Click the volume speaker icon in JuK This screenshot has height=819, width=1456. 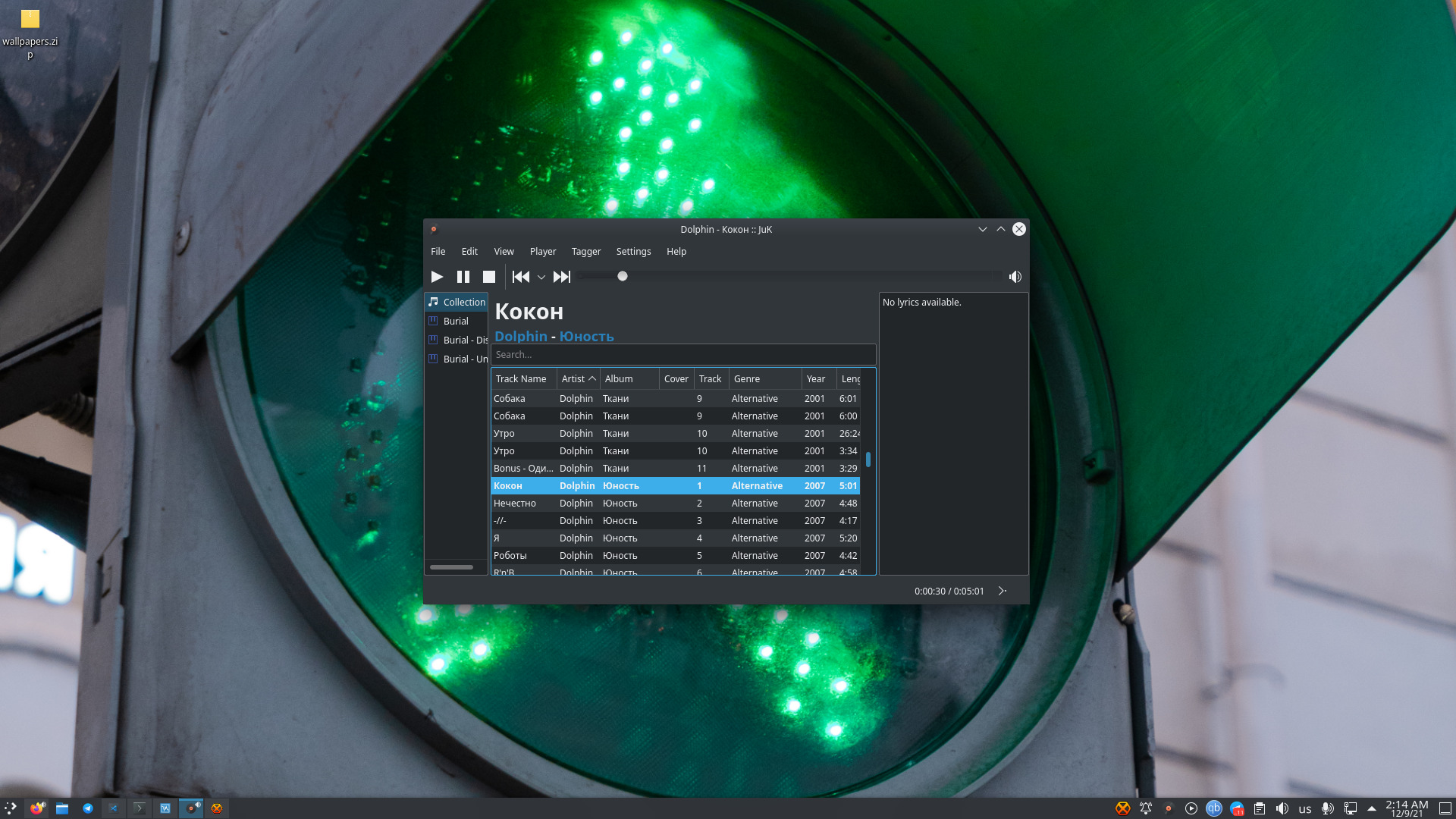(1015, 277)
